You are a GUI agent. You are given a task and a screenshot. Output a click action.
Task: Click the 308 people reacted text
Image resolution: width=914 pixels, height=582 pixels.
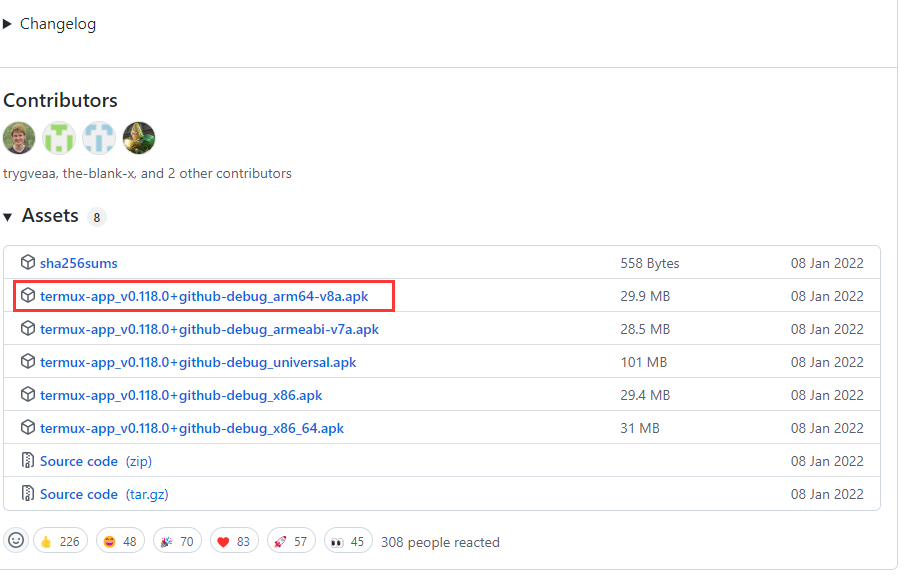coord(441,542)
